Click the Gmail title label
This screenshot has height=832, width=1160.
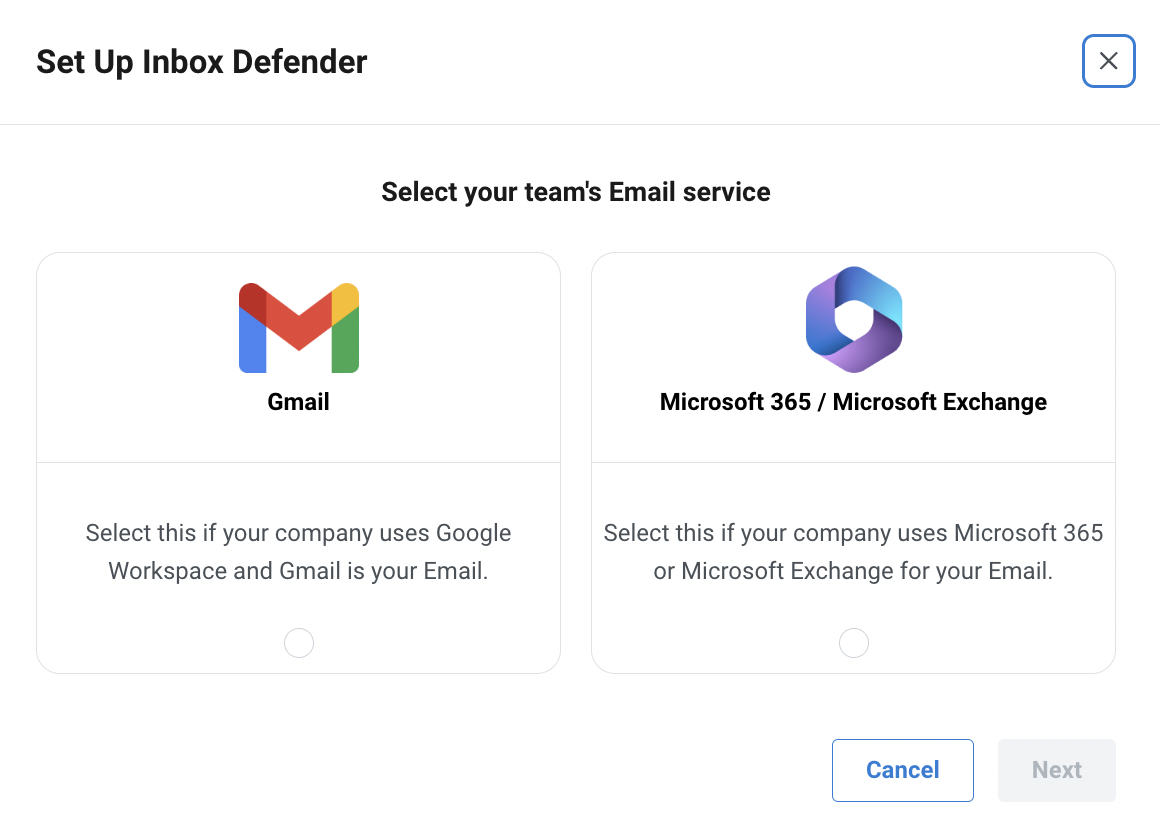[x=298, y=402]
